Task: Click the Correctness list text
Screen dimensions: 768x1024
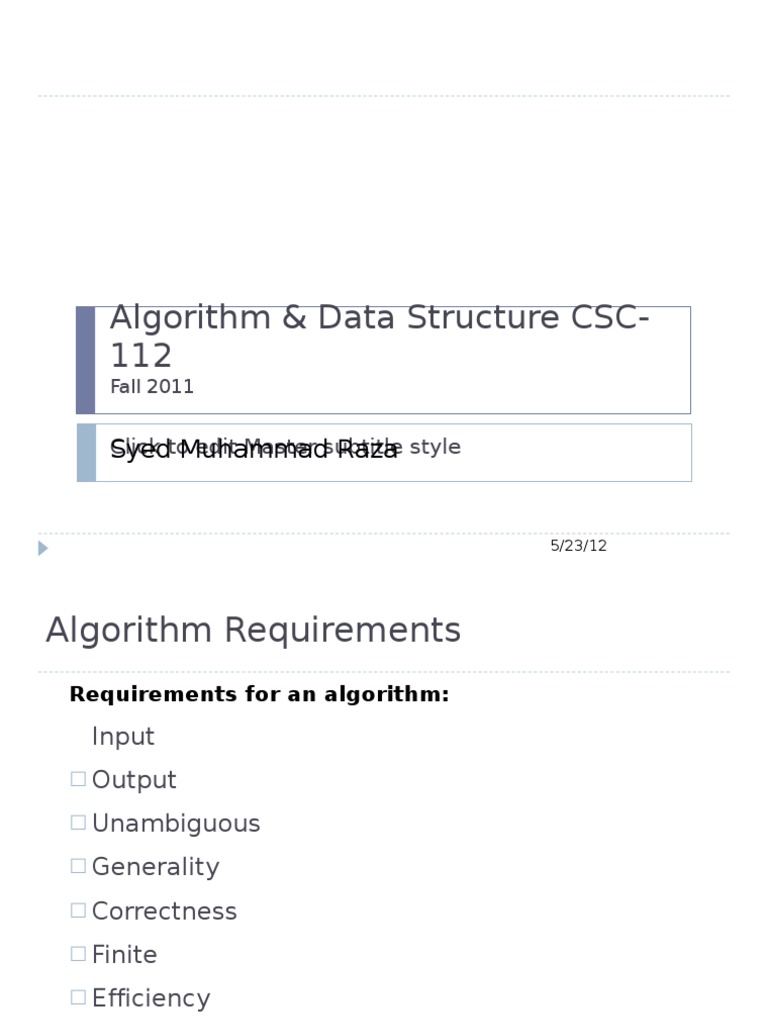Action: click(165, 911)
